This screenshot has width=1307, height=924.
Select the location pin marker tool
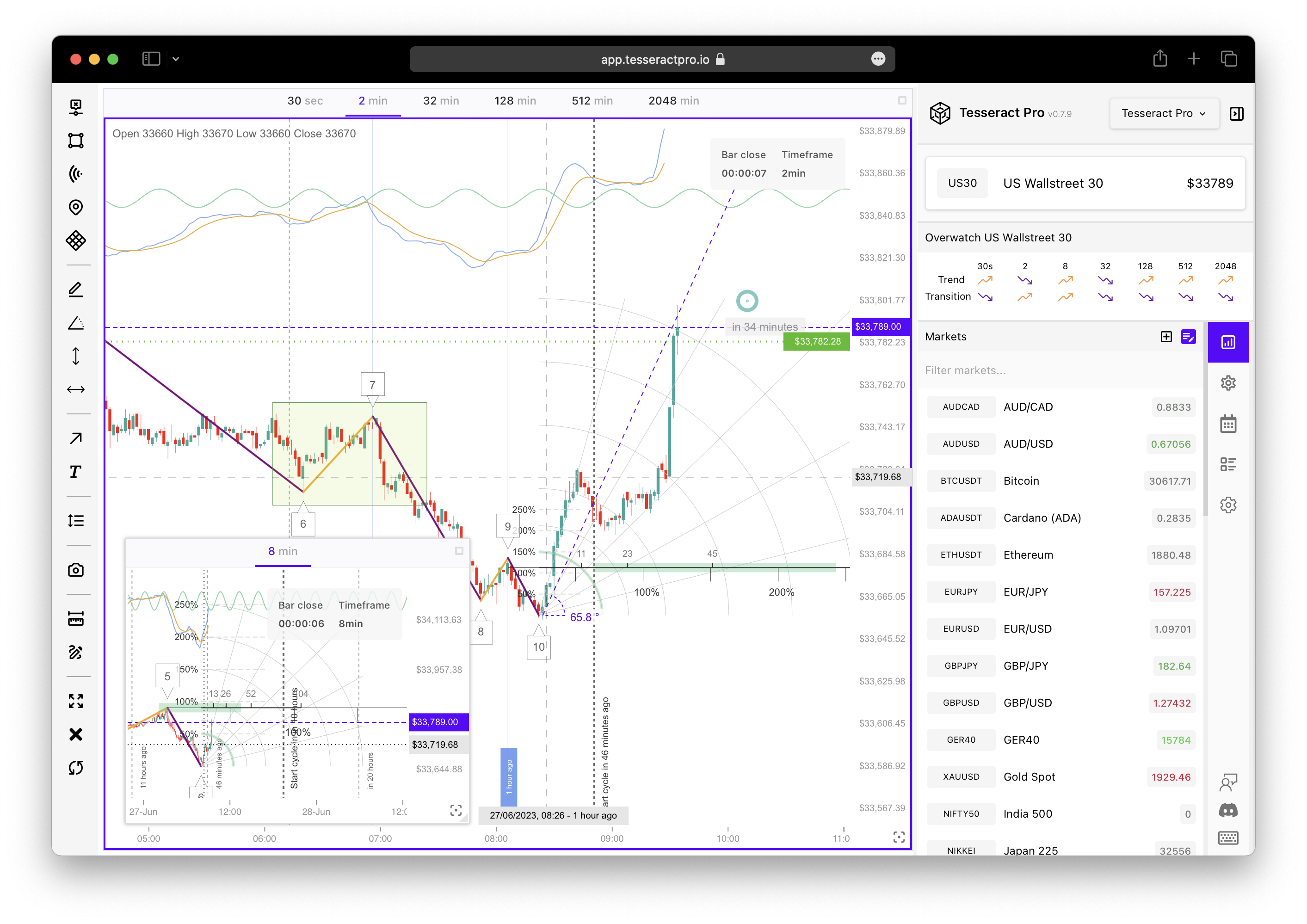pos(76,207)
